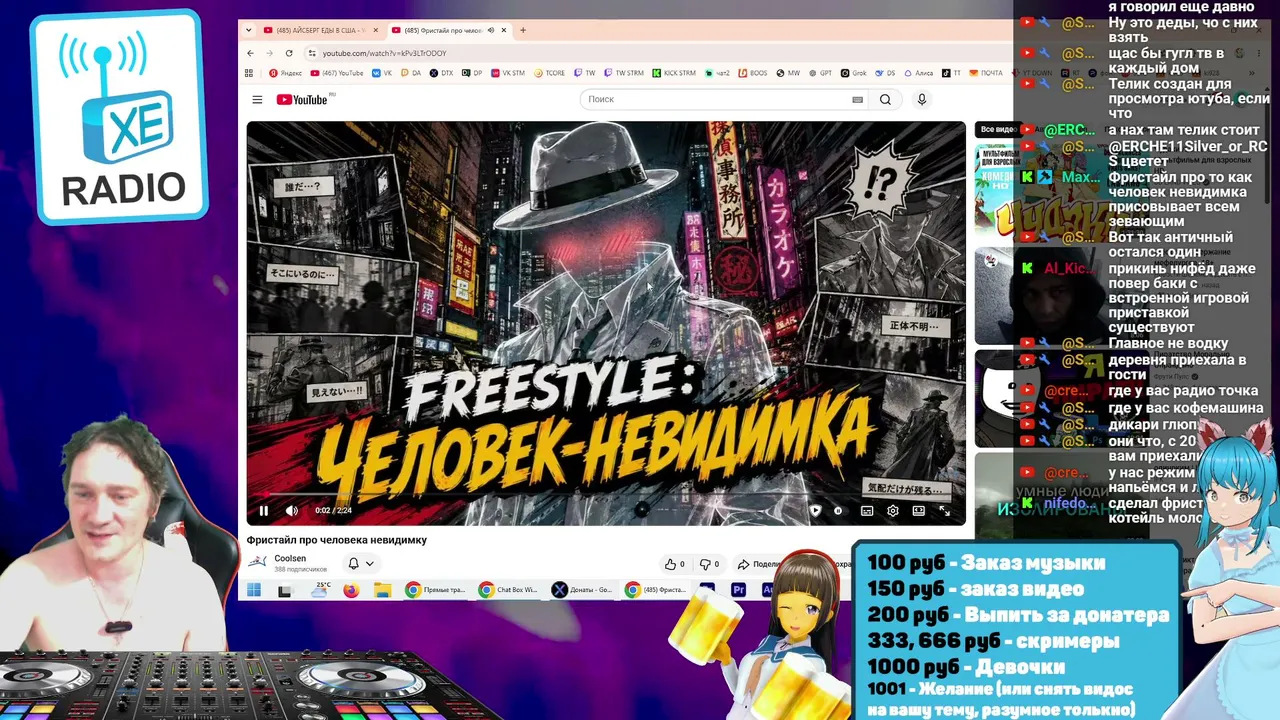Open the (467) YouTube bookmark
1280x720 pixels.
(337, 73)
